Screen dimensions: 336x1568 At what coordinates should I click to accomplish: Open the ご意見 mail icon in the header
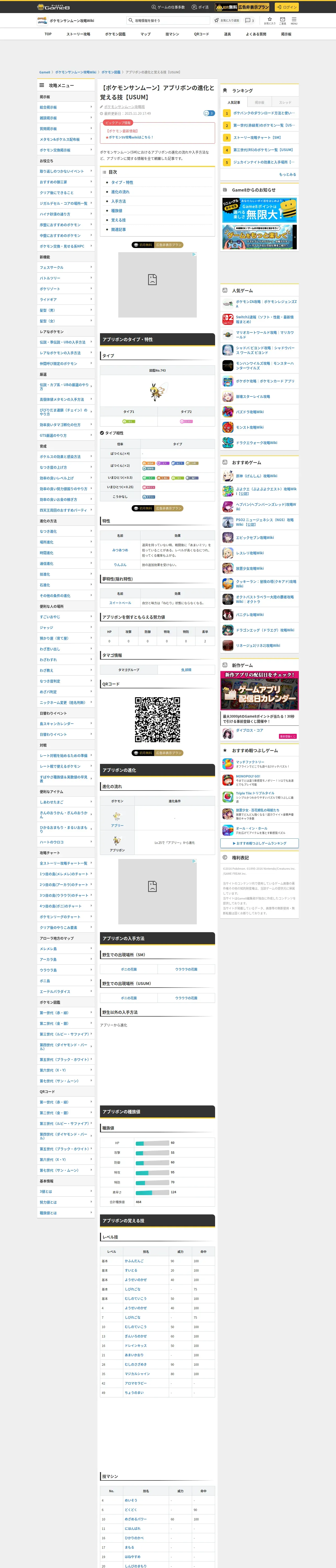tap(282, 20)
